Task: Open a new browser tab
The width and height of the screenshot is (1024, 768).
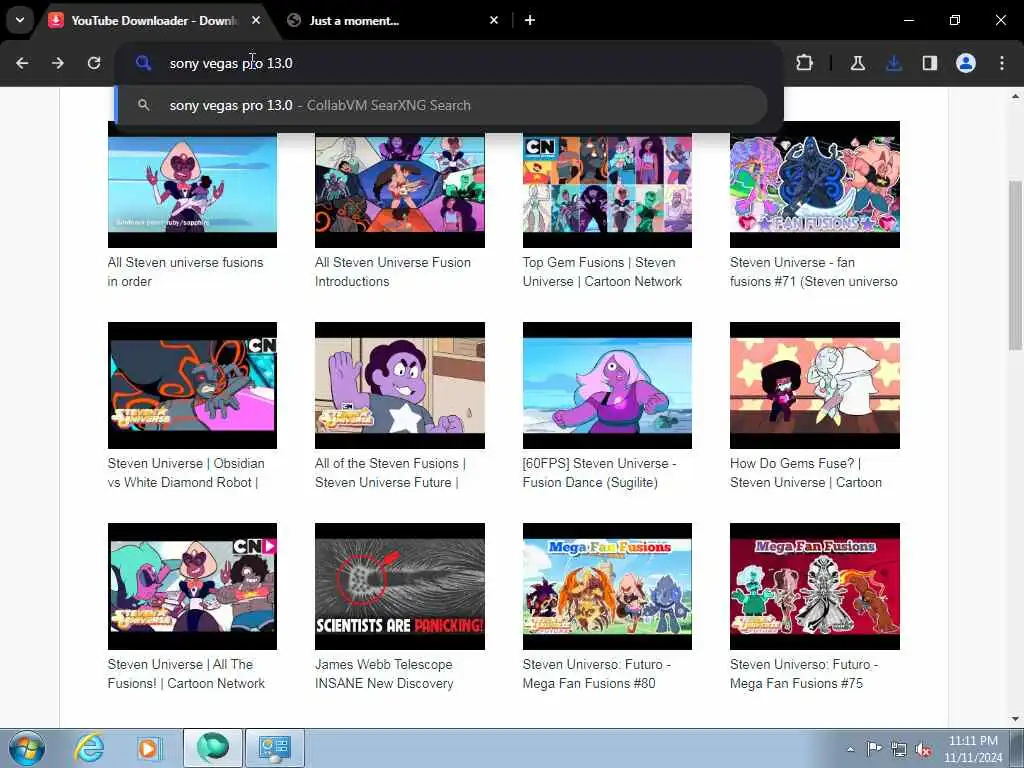Action: click(530, 20)
